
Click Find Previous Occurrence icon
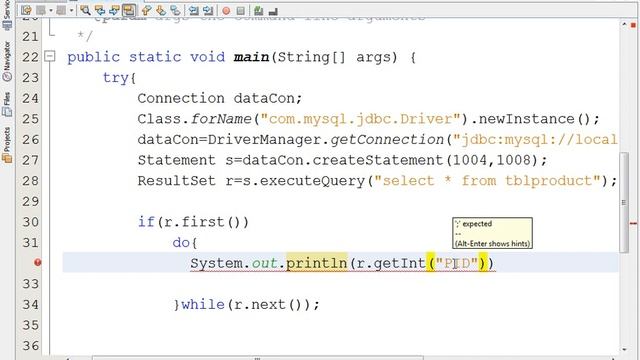(x=100, y=10)
